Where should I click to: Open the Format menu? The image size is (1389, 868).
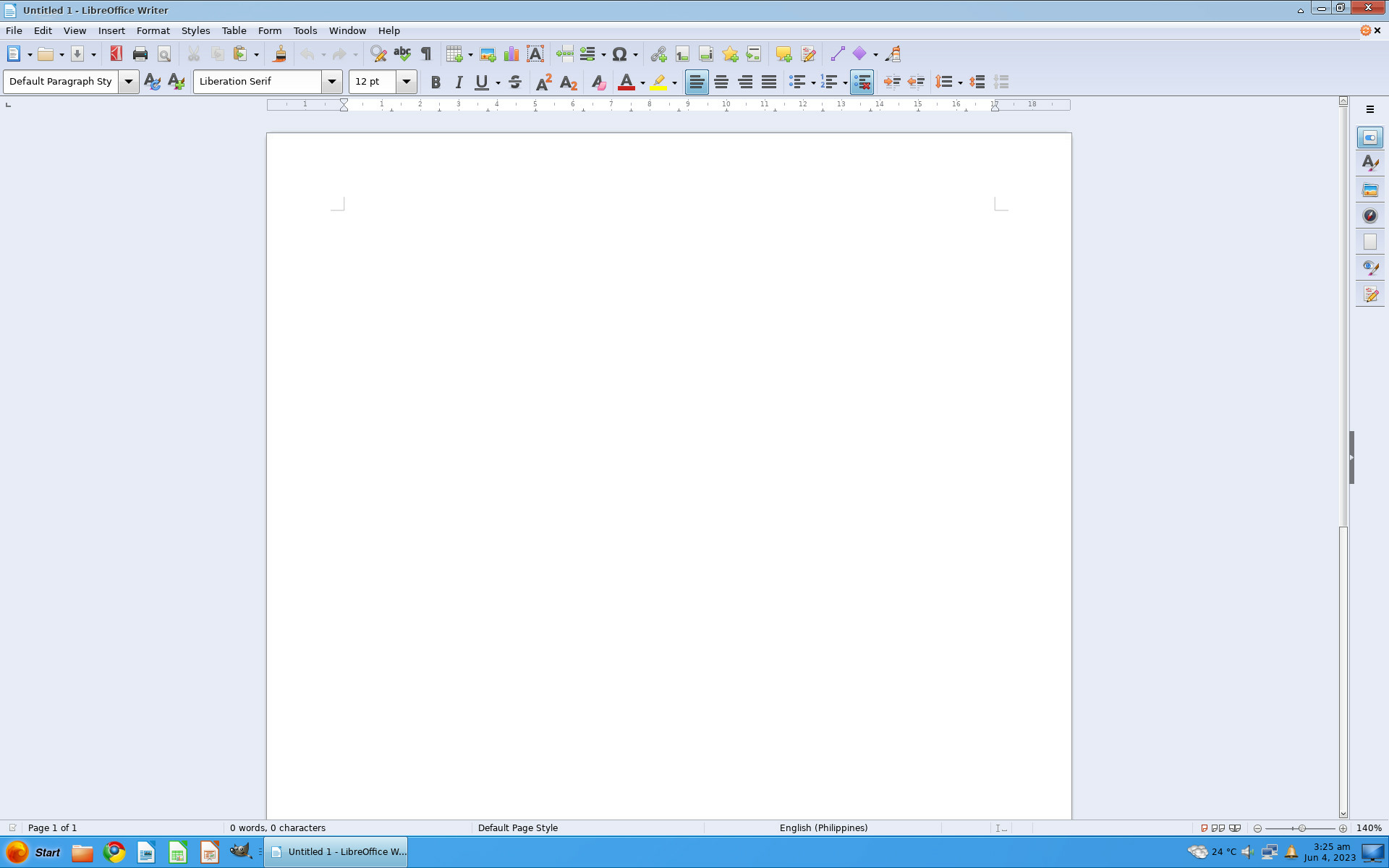153,30
